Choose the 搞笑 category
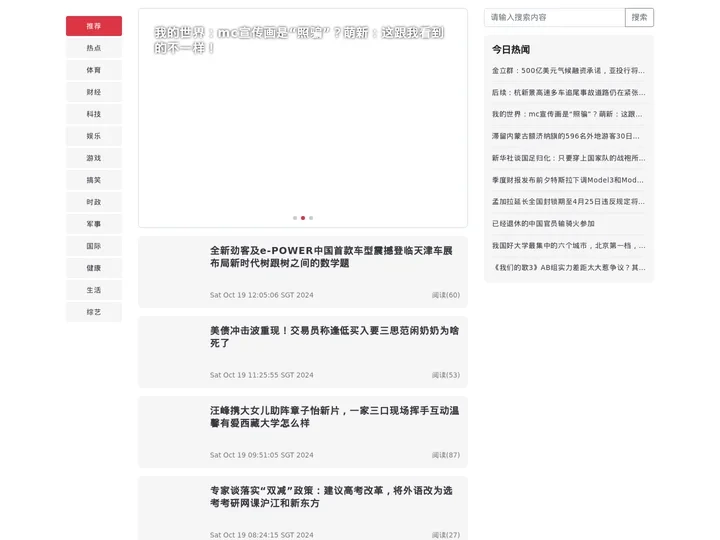Viewport: 720px width, 540px height. [x=94, y=180]
